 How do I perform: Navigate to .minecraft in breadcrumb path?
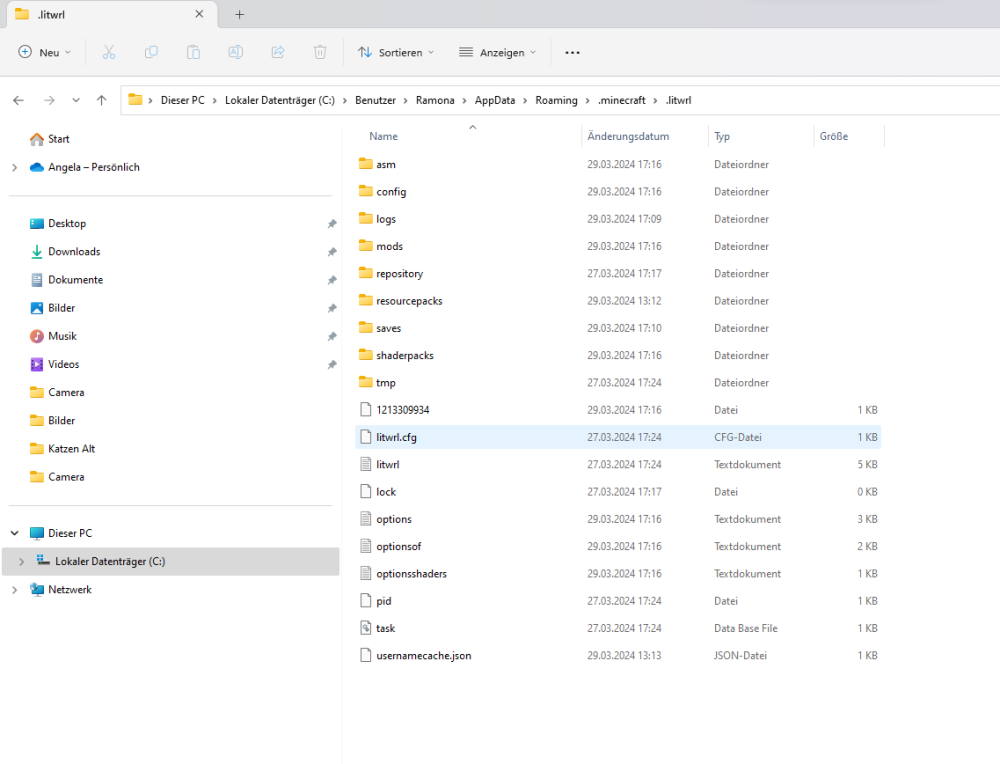622,100
